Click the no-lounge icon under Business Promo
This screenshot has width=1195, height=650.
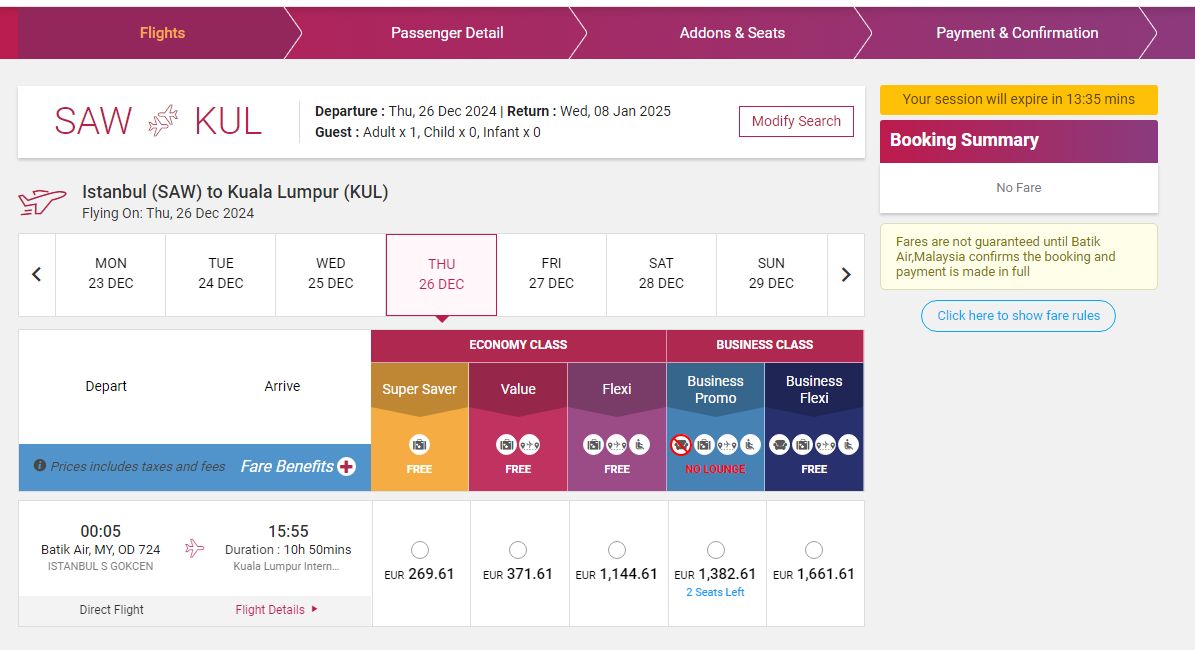[681, 445]
